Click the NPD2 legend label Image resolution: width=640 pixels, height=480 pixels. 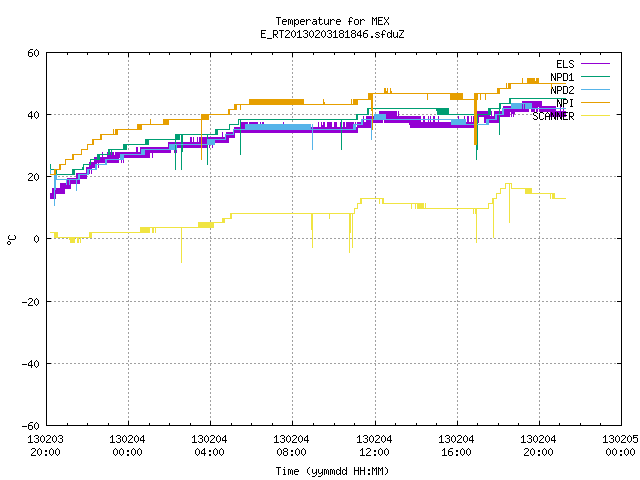562,90
